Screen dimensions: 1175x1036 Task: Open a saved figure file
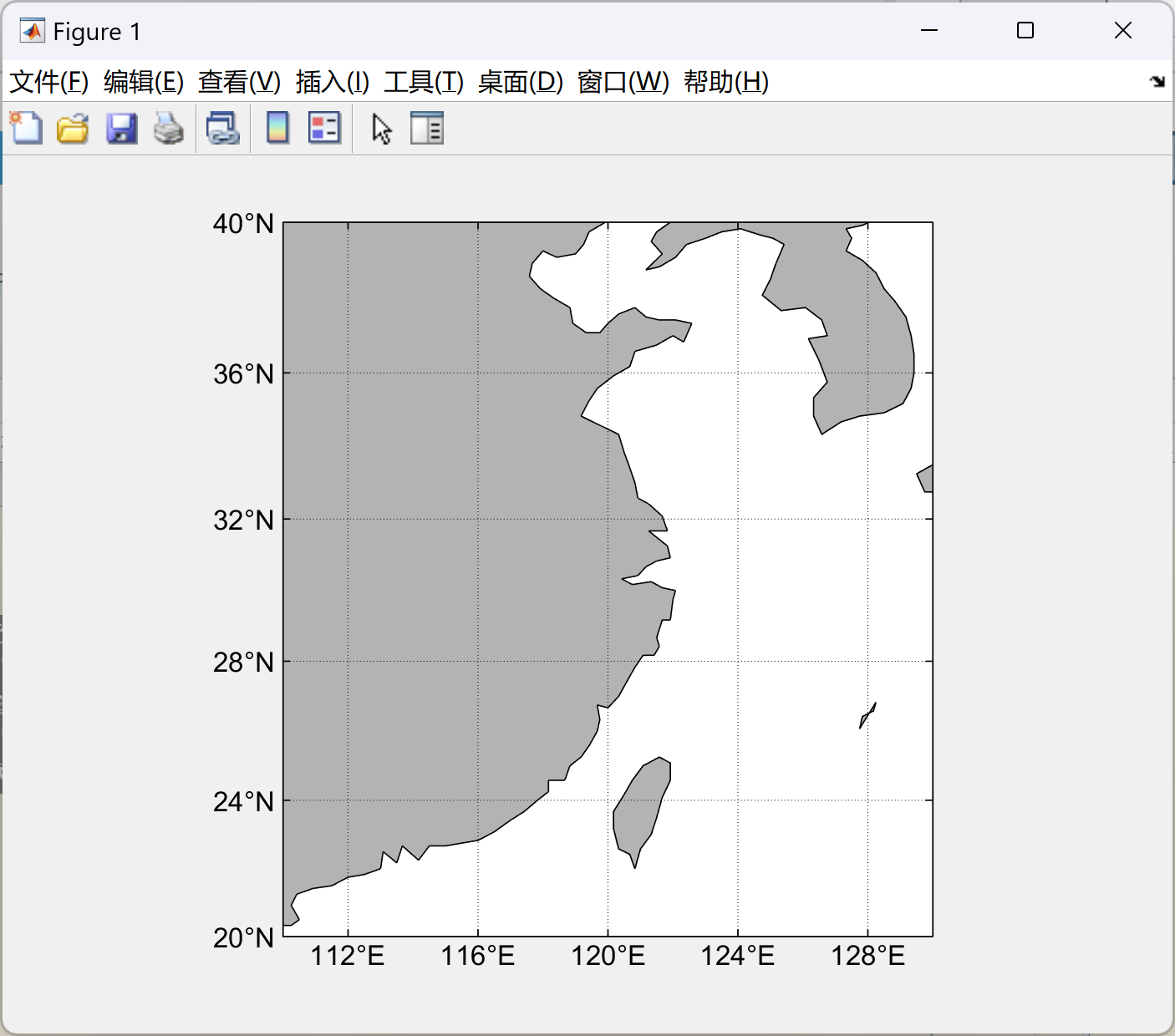pos(73,128)
